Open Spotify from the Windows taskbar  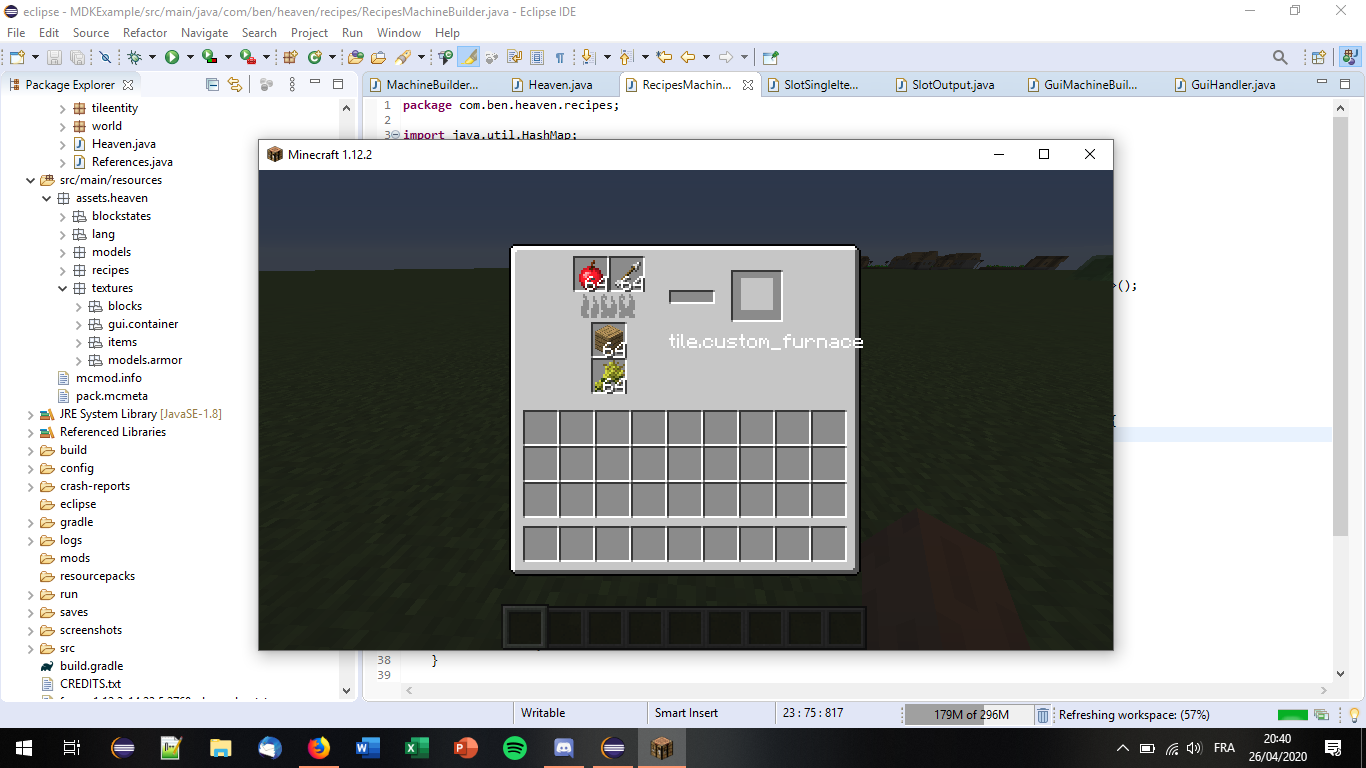[x=515, y=748]
